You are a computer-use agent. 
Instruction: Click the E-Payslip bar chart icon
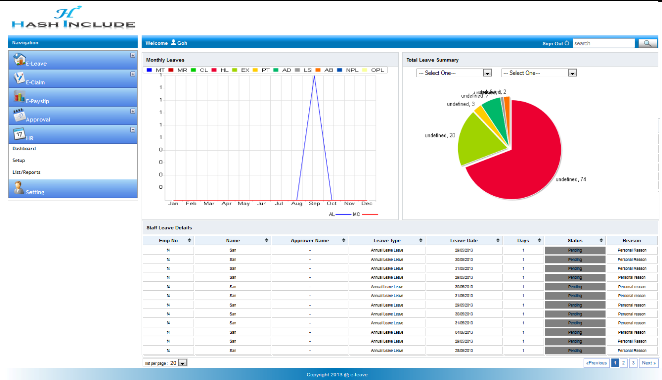coord(19,96)
